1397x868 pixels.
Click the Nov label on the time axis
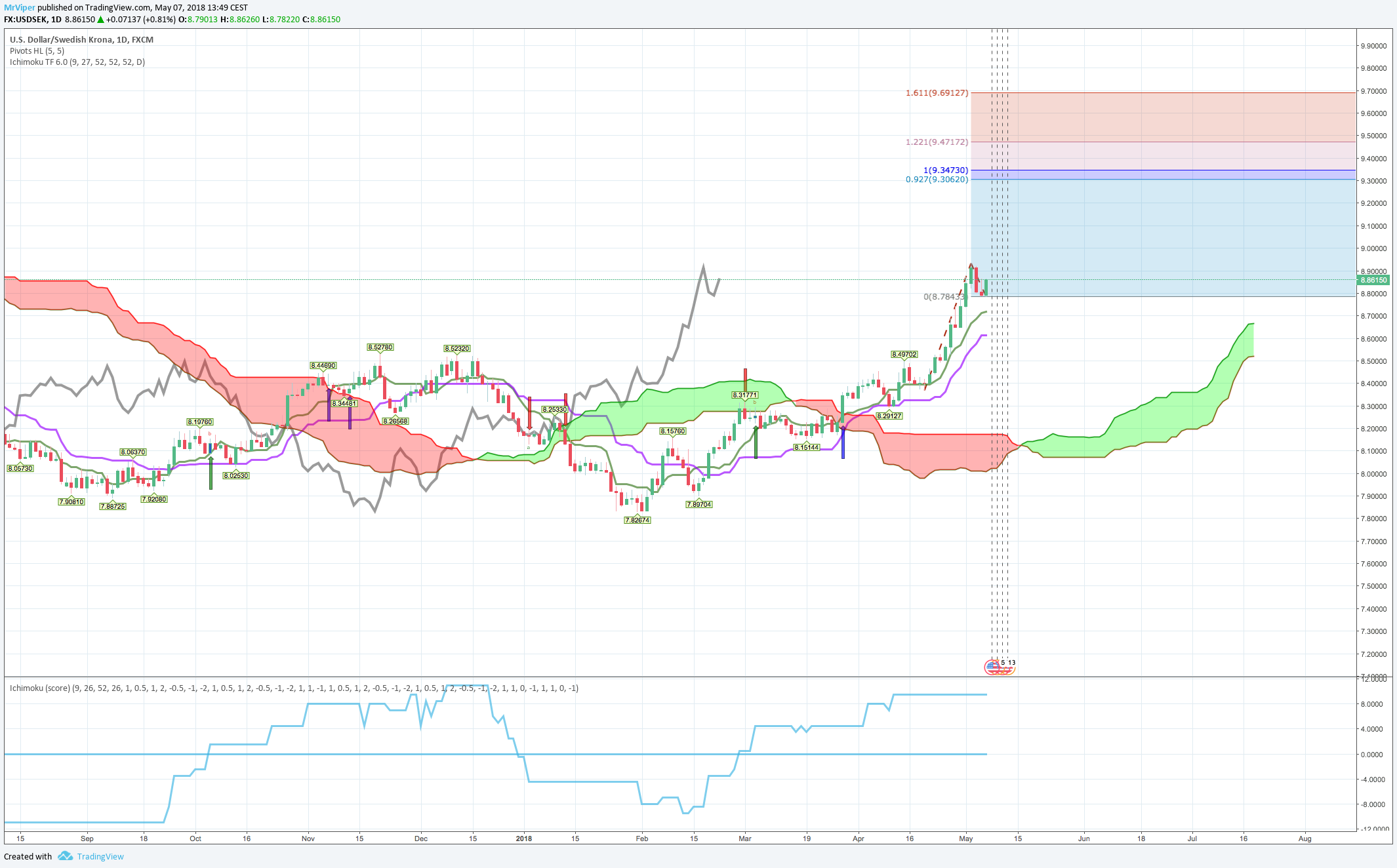pyautogui.click(x=308, y=838)
